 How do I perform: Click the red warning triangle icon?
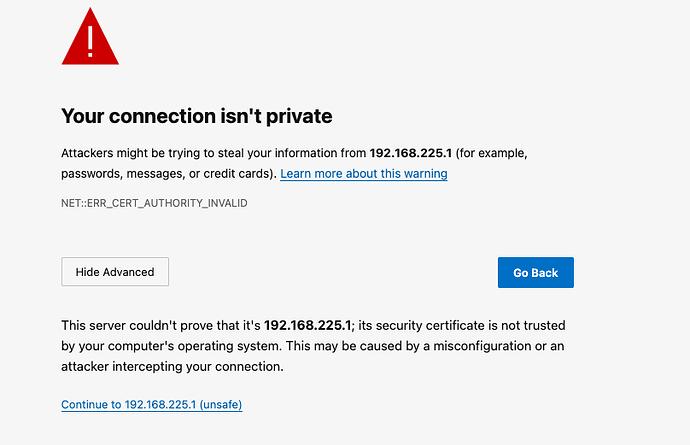(x=90, y=37)
